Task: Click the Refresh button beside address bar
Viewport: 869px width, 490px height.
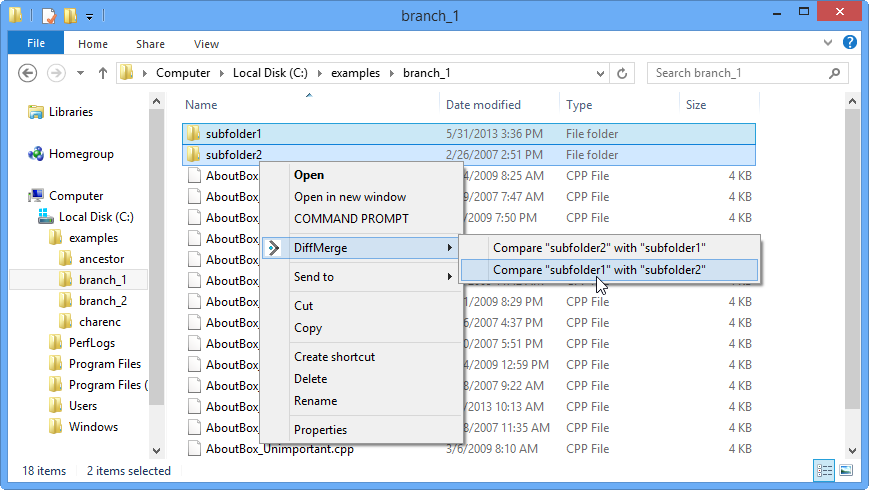Action: point(623,73)
